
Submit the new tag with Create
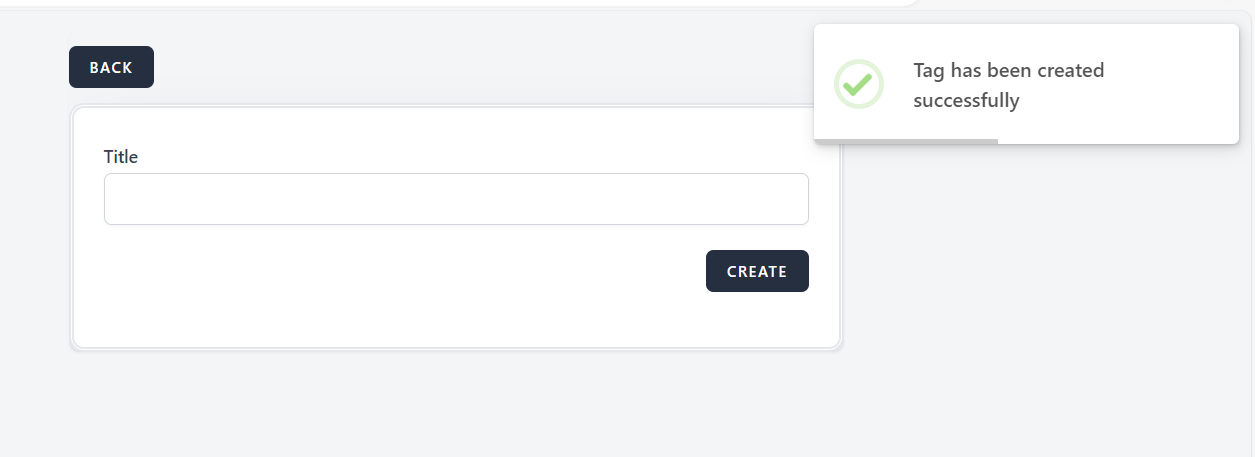(x=757, y=271)
